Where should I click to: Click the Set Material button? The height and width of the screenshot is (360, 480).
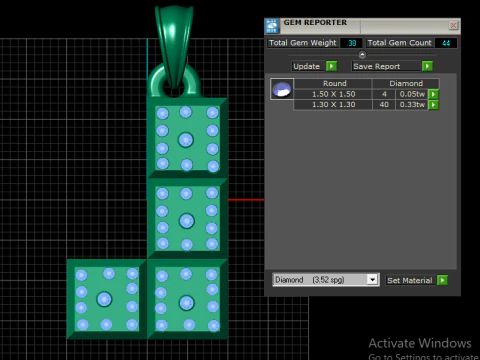click(410, 280)
